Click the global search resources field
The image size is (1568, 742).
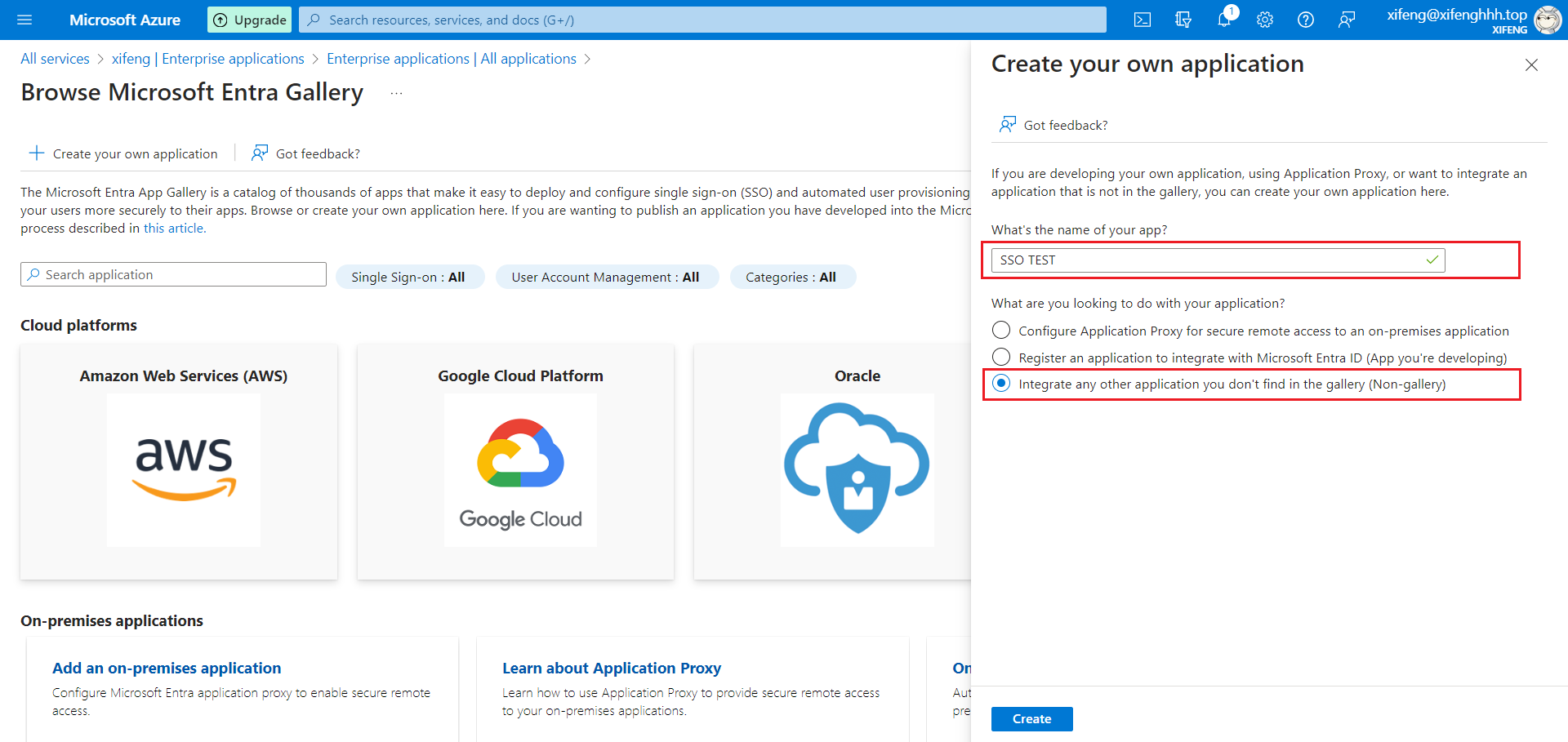702,20
